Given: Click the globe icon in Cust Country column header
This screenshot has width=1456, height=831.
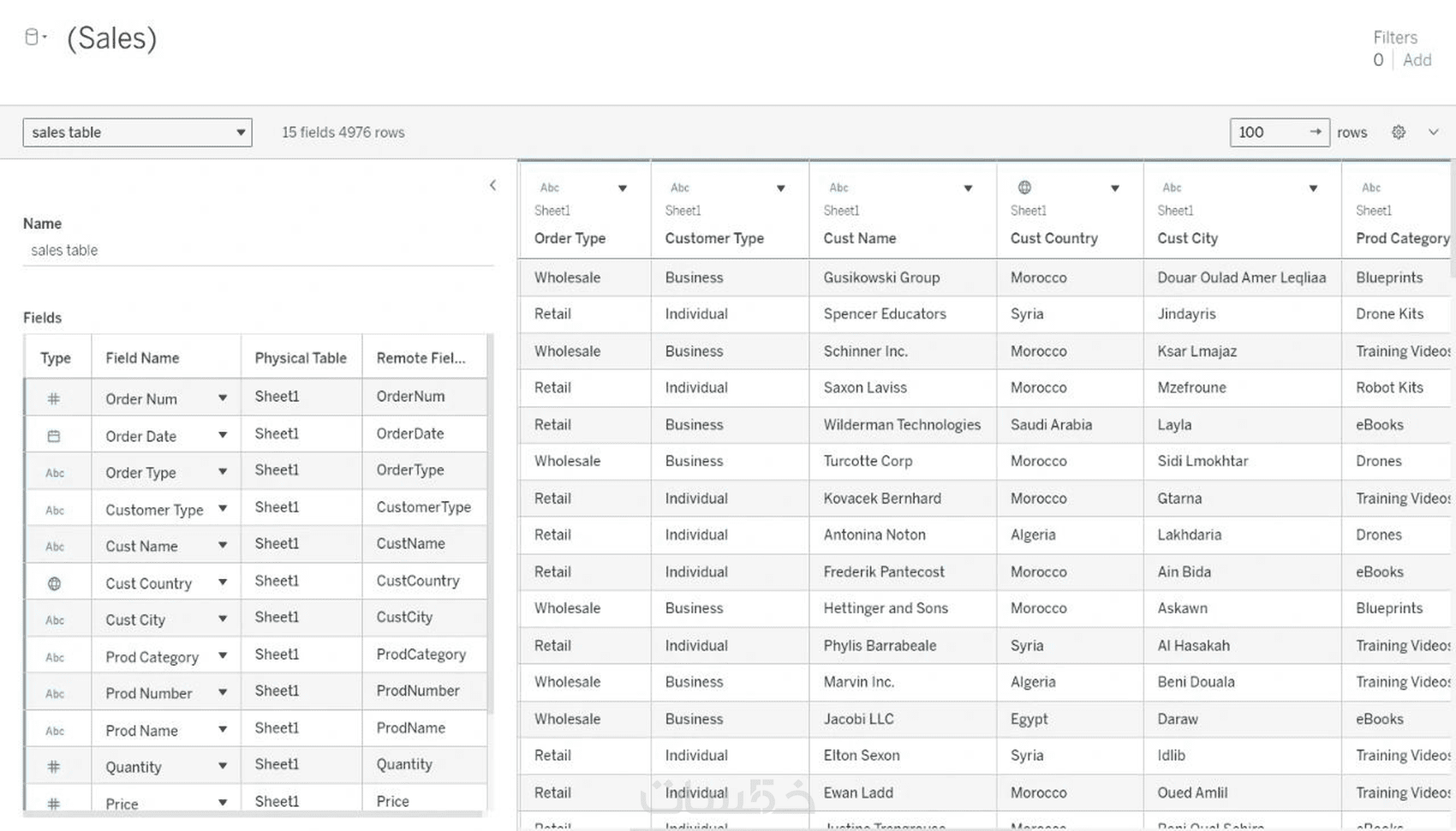Looking at the screenshot, I should click(x=1024, y=188).
